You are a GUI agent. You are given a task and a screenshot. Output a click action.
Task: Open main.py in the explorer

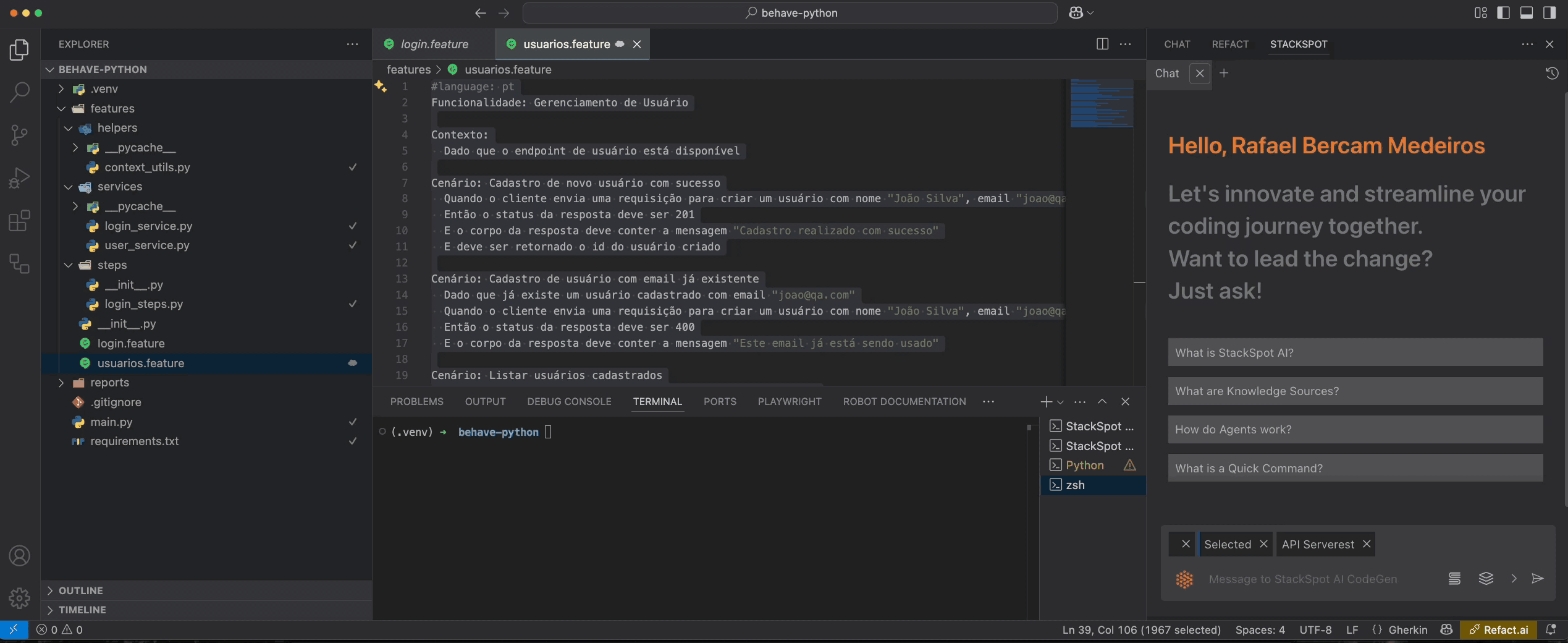coord(206,422)
